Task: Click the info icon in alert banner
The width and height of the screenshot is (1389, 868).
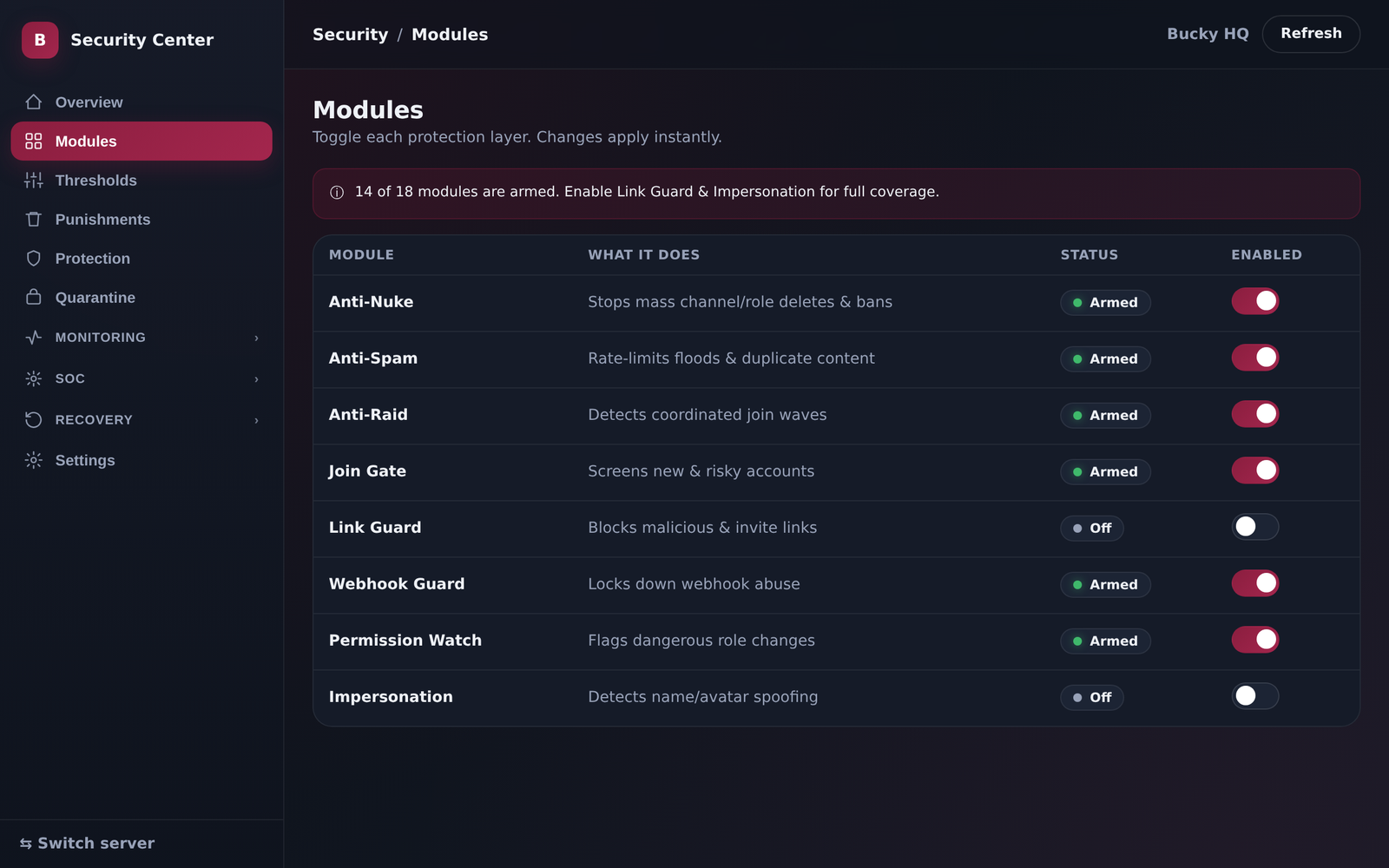Action: 337,193
